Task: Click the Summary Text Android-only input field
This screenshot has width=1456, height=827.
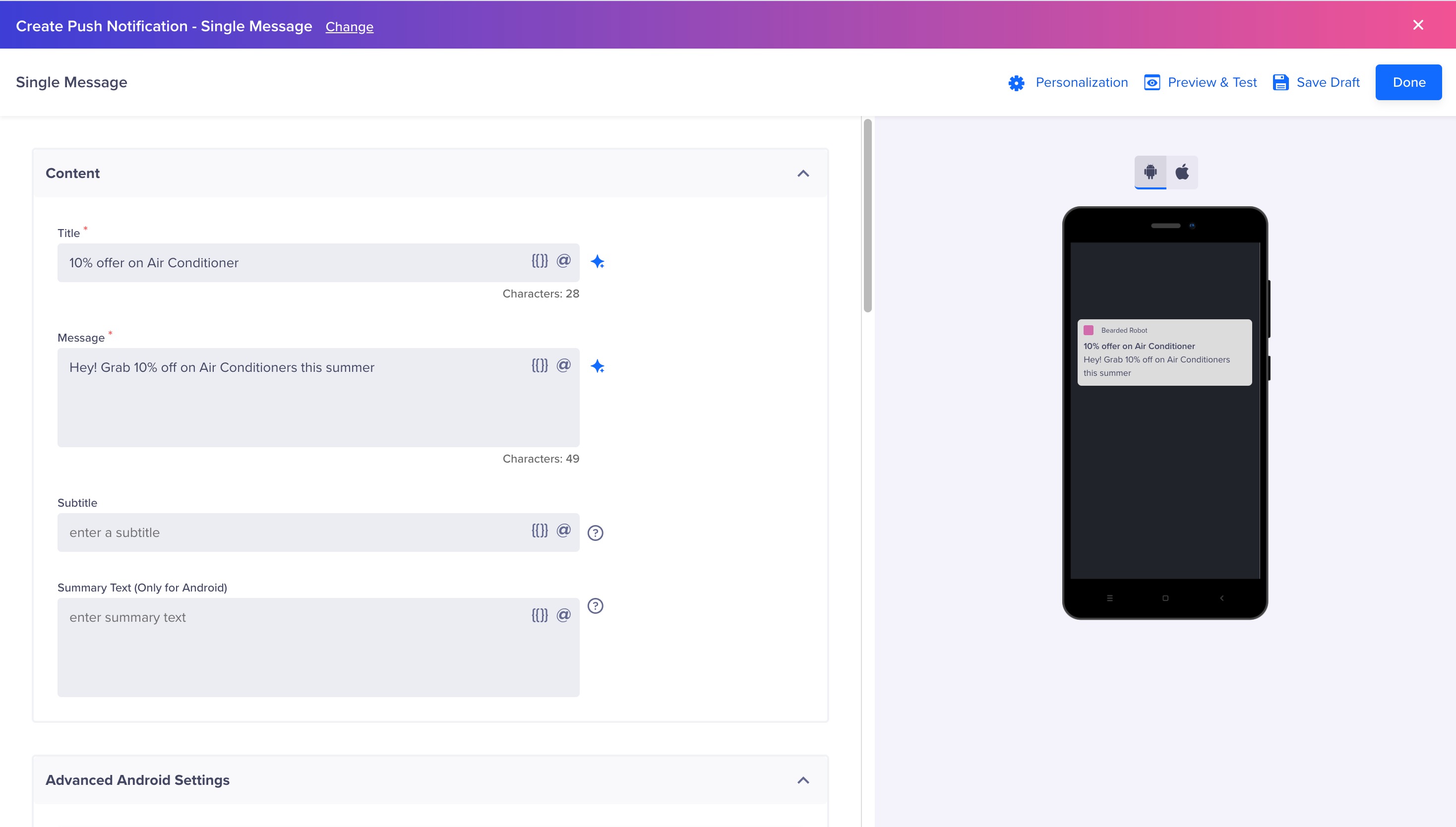Action: click(318, 648)
